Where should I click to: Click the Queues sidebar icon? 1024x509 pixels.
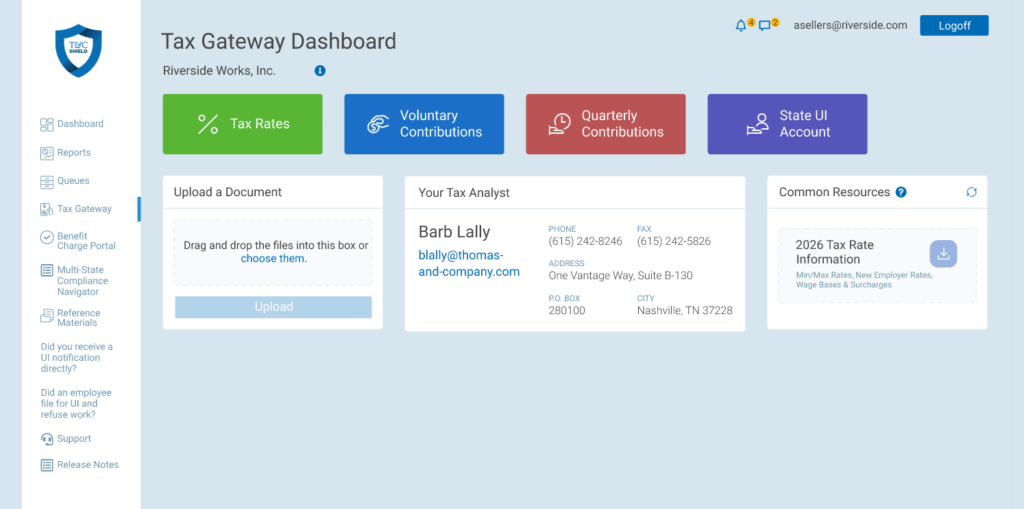(46, 181)
